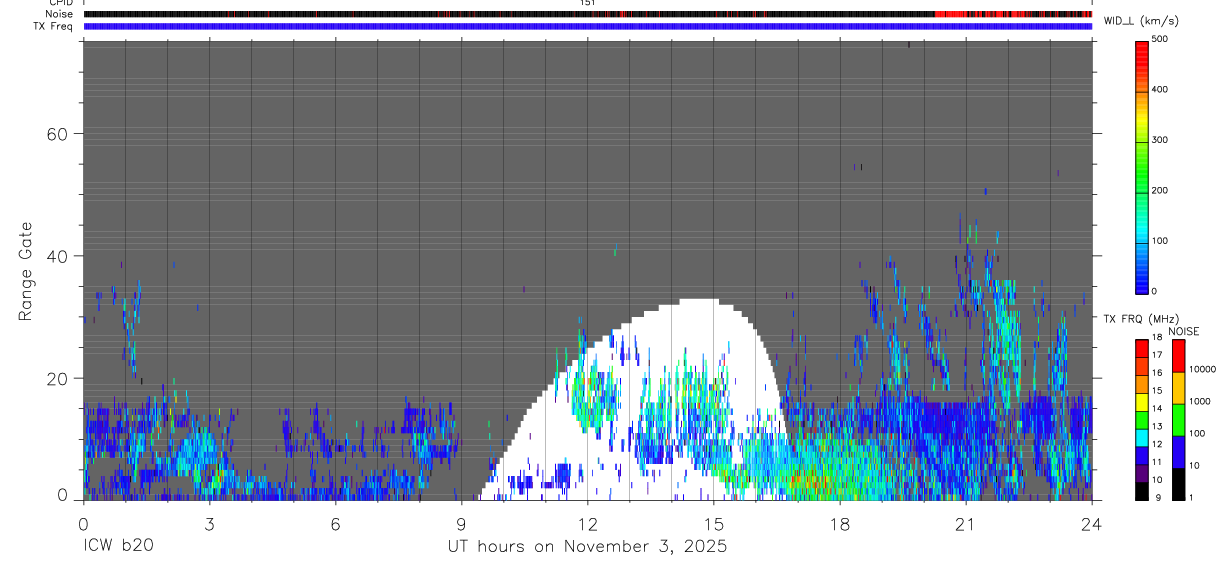Click the x-axis tick label 21
The image size is (1228, 567).
pyautogui.click(x=965, y=523)
